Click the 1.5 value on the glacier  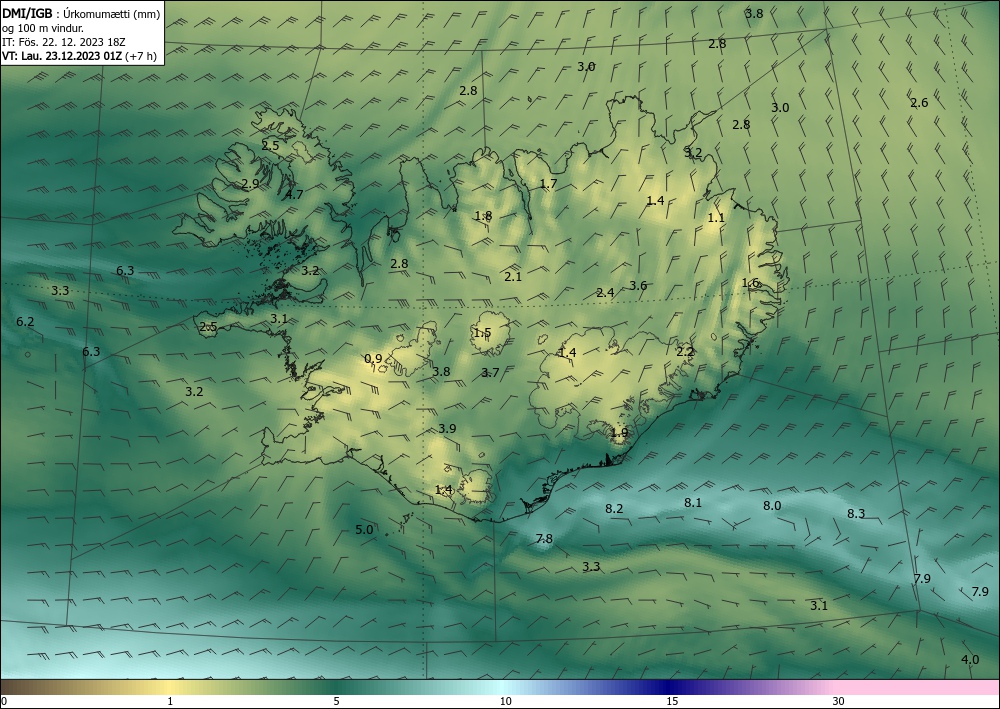pos(483,333)
